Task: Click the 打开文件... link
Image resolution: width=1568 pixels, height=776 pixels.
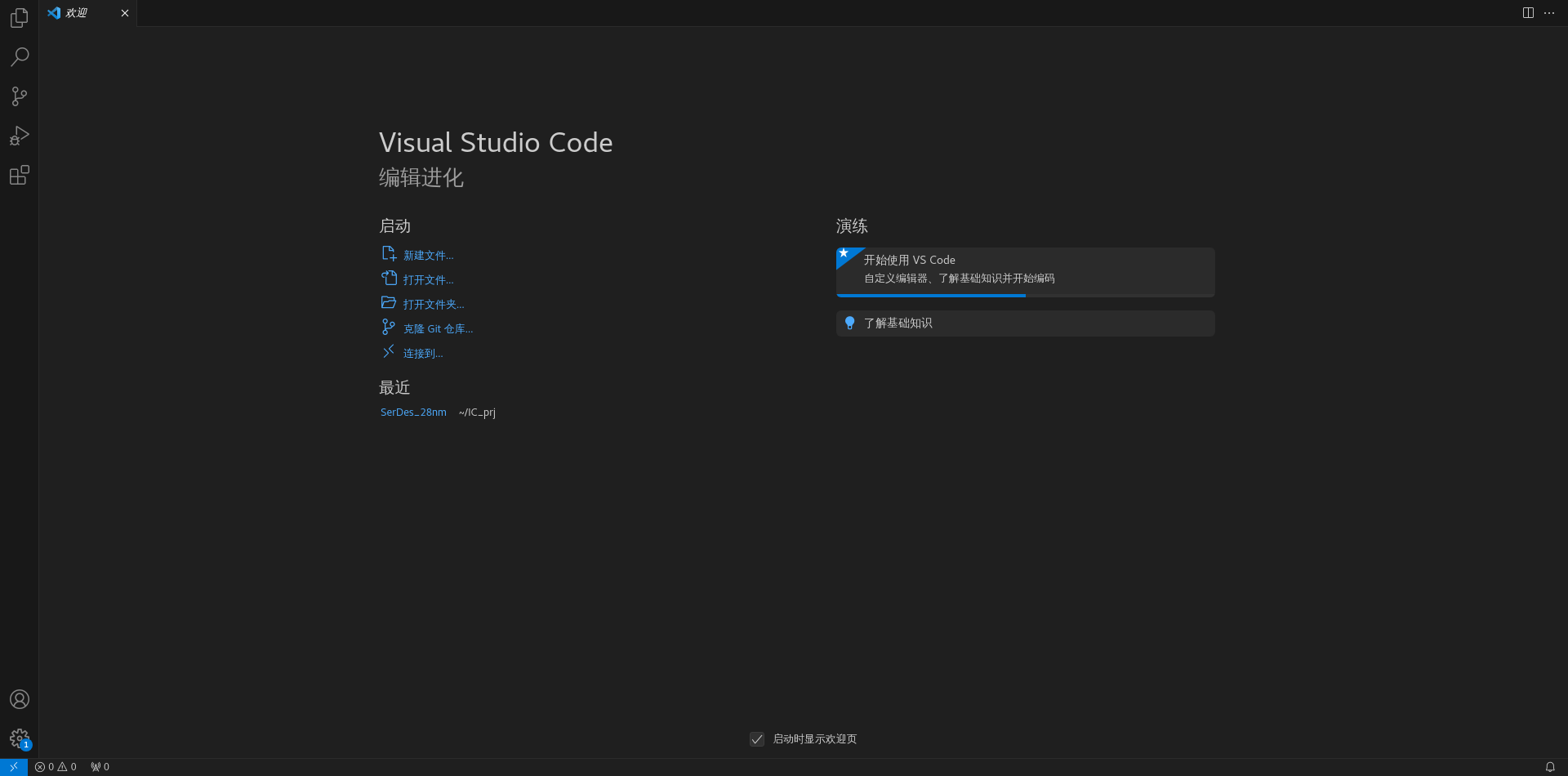Action: (428, 280)
